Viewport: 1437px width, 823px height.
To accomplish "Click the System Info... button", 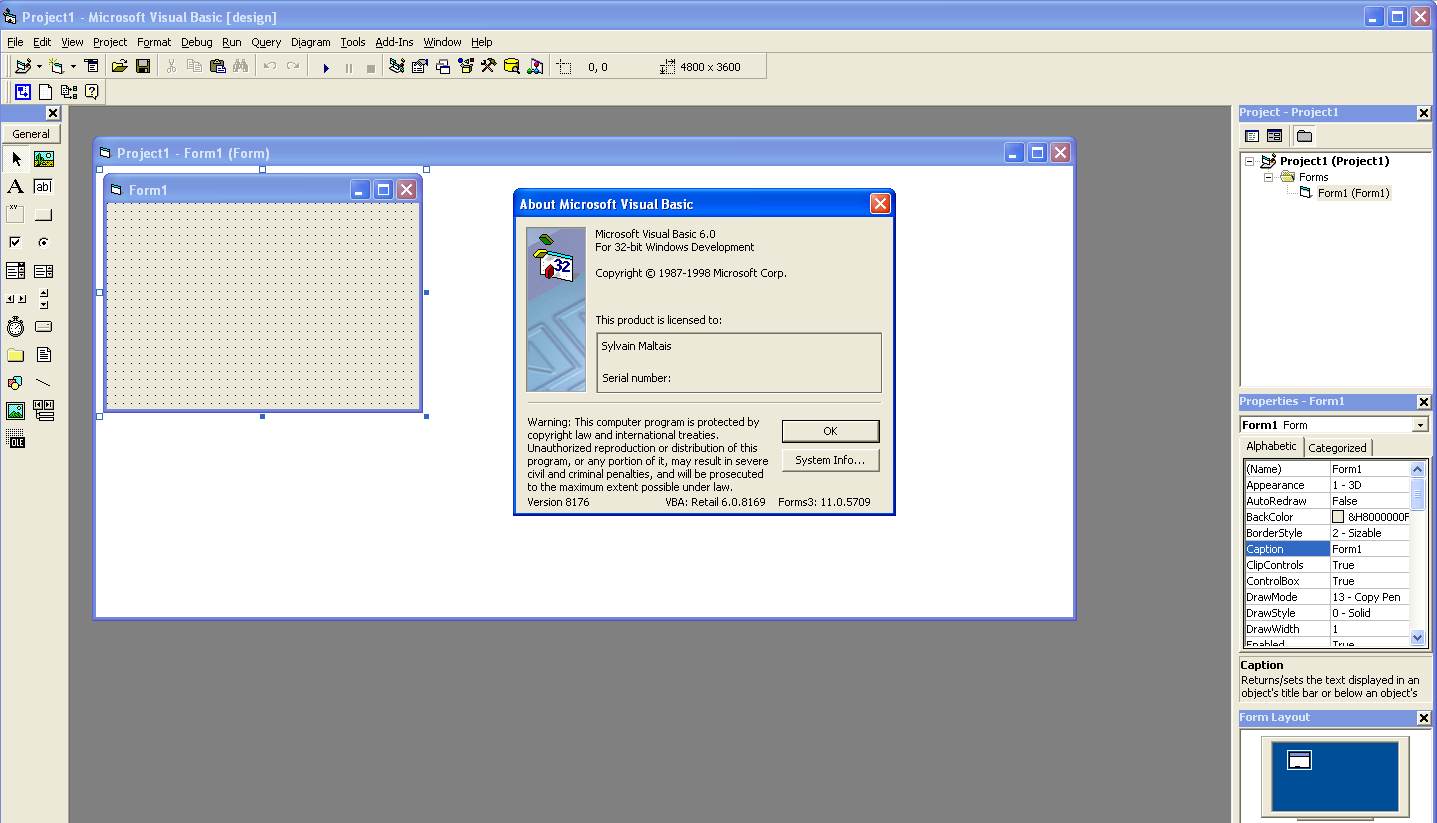I will point(830,460).
